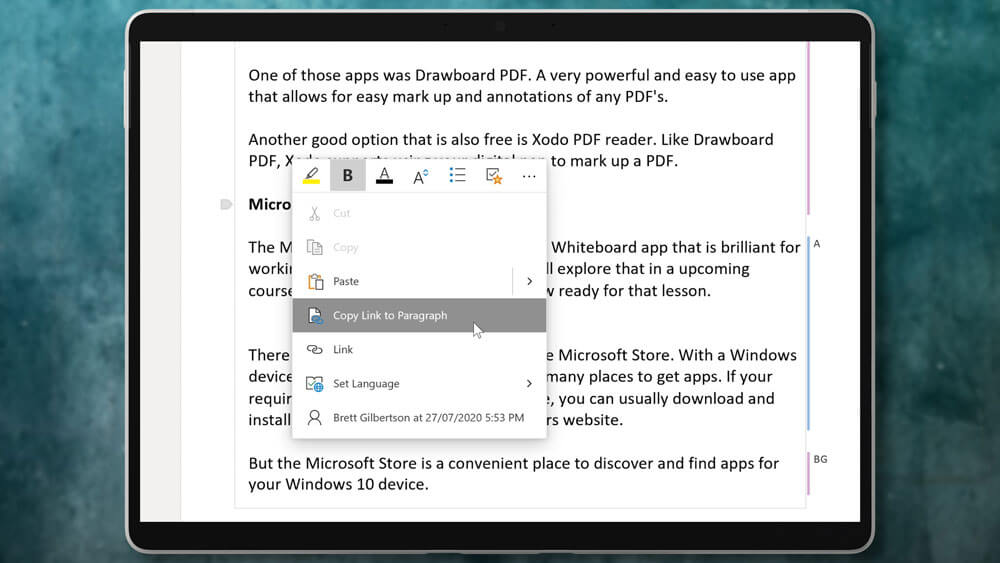Click the tag checkbox-with-star icon
Screen dimensions: 1000x563
click(493, 176)
